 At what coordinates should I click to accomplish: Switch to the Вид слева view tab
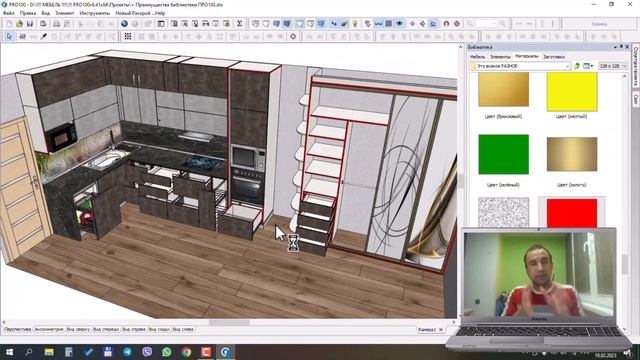point(182,329)
